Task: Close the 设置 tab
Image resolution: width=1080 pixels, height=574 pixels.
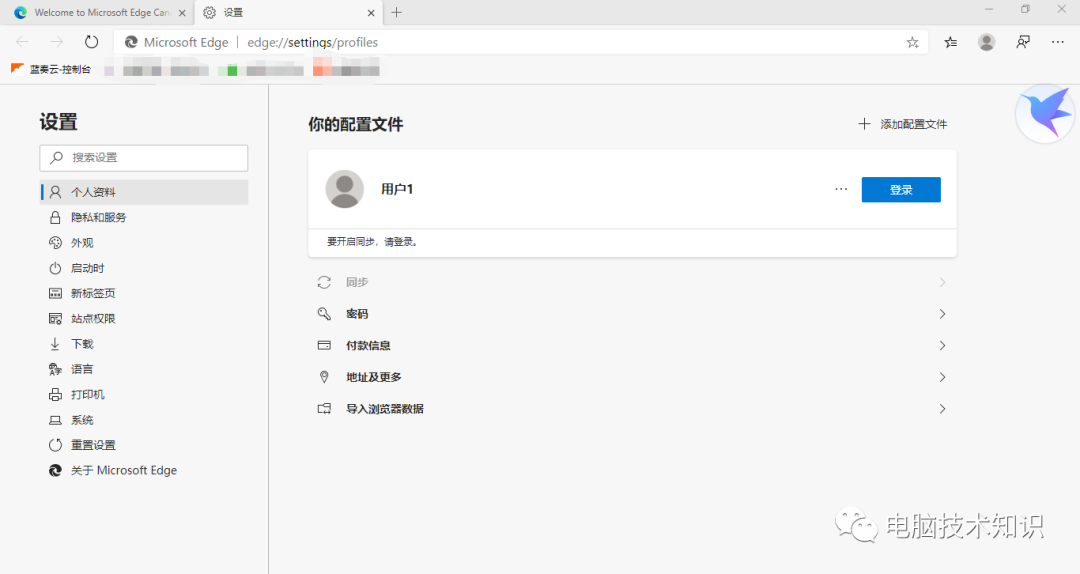Action: (x=371, y=12)
